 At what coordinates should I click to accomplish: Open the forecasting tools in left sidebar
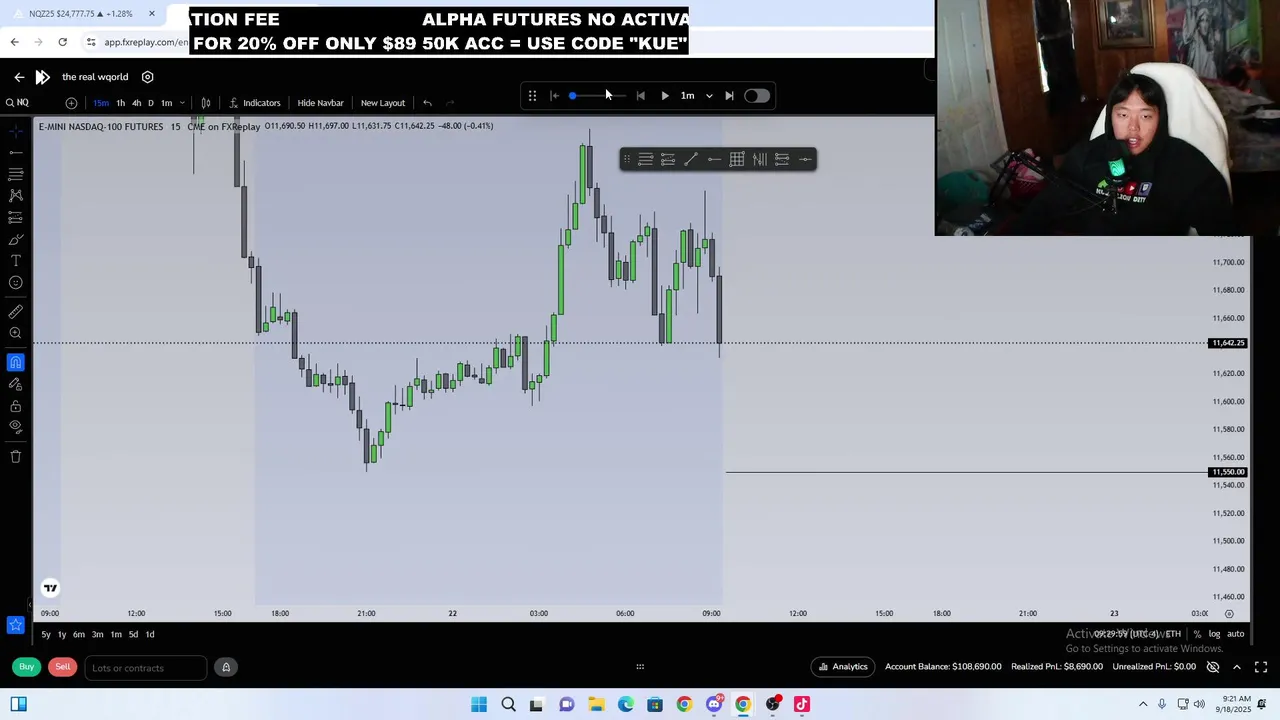16,217
